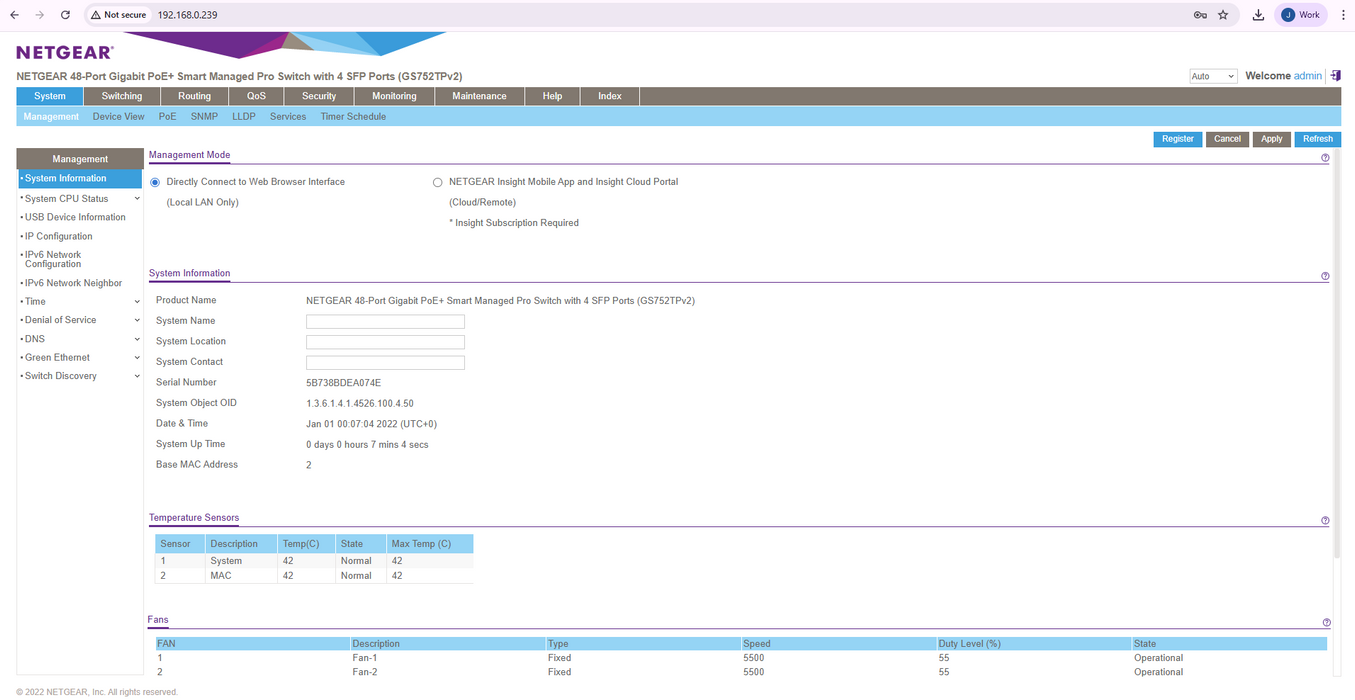Click the Register button
Screen dimensions: 1355x700
pos(1177,139)
